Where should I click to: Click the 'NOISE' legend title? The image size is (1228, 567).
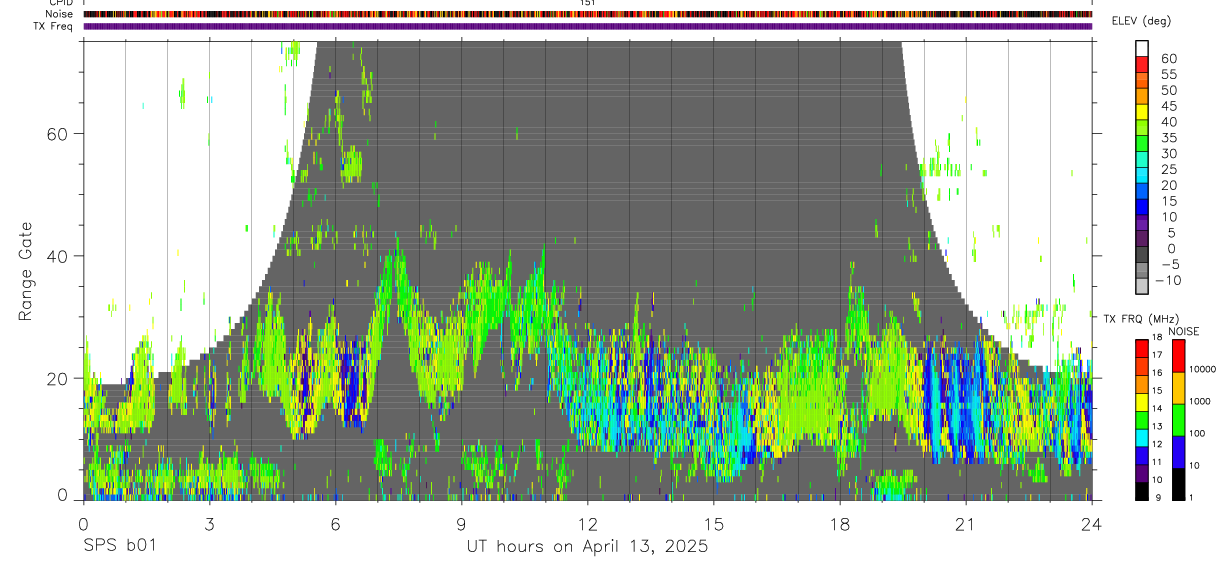1184,331
